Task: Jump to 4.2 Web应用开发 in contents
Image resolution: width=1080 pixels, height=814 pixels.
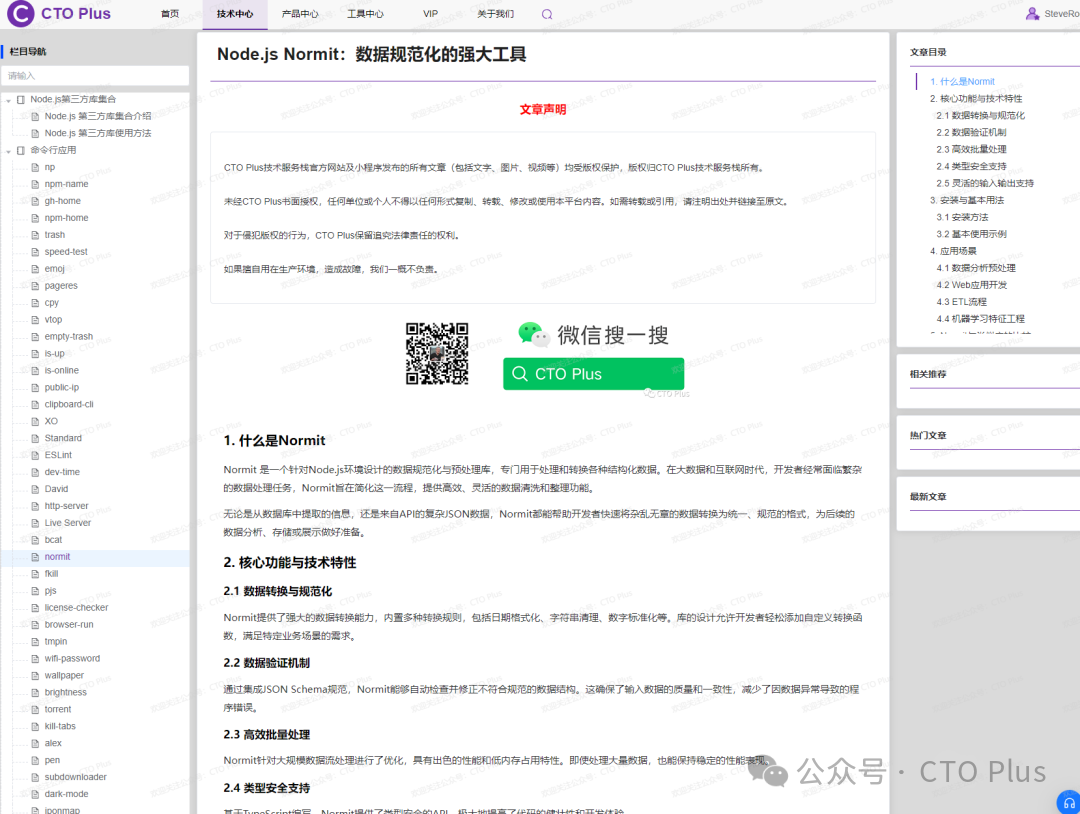Action: tap(971, 284)
